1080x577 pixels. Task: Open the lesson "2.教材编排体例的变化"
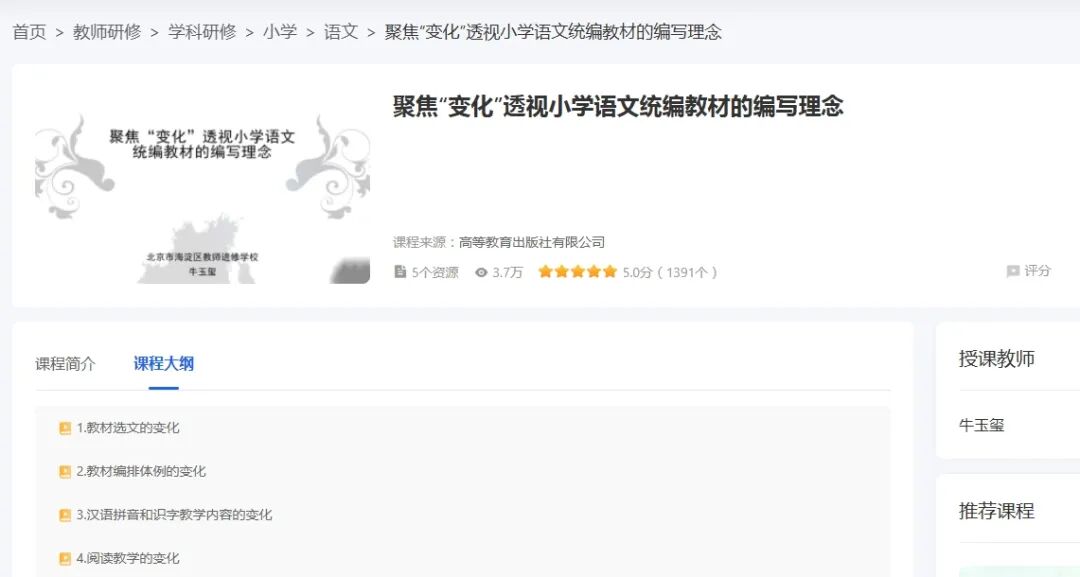click(x=141, y=471)
